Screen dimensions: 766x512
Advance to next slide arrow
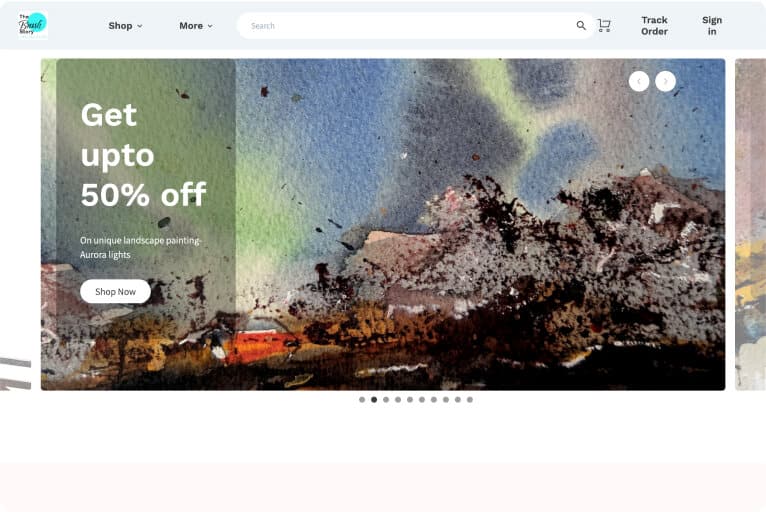pyautogui.click(x=665, y=81)
